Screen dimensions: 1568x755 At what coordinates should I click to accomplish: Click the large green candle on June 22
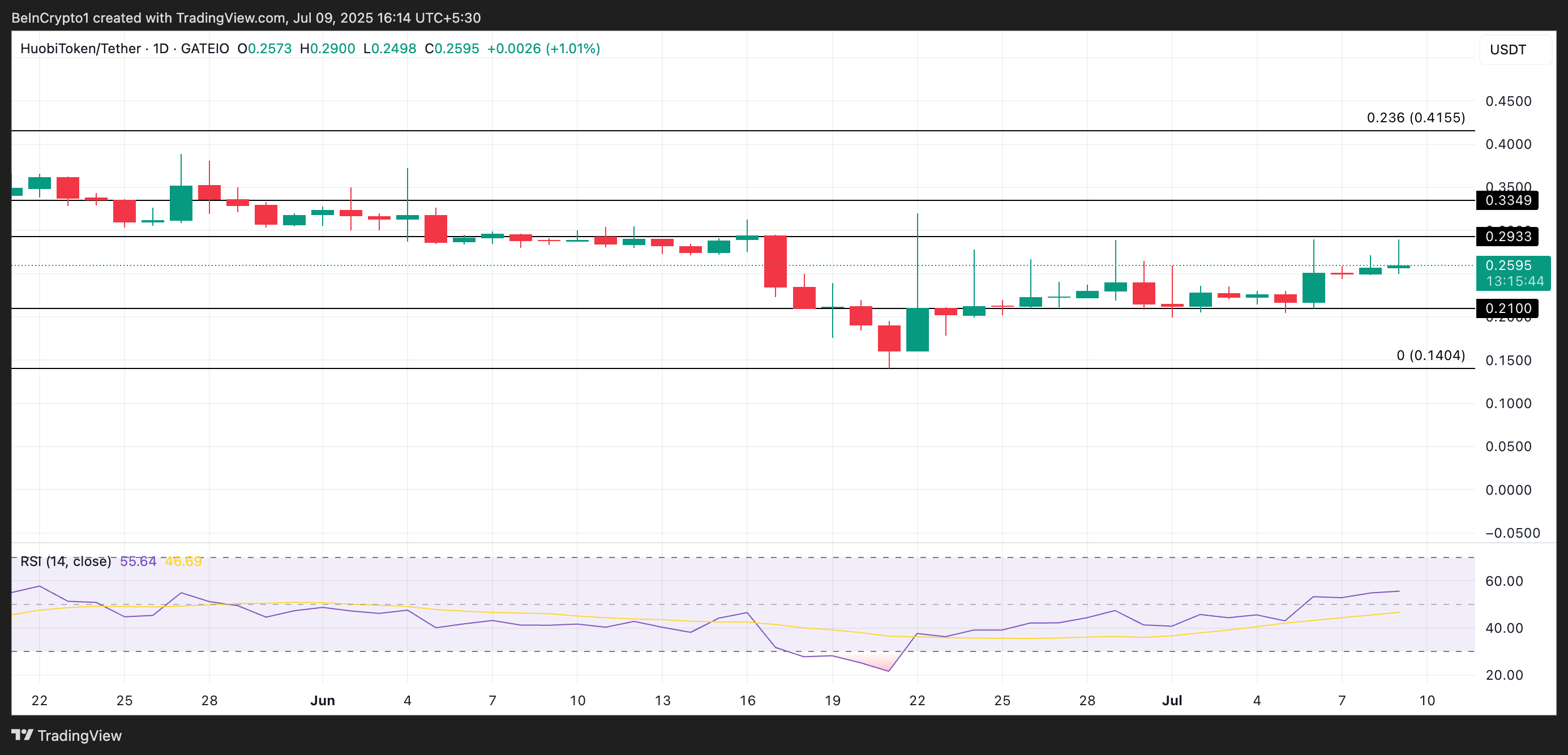(x=917, y=330)
